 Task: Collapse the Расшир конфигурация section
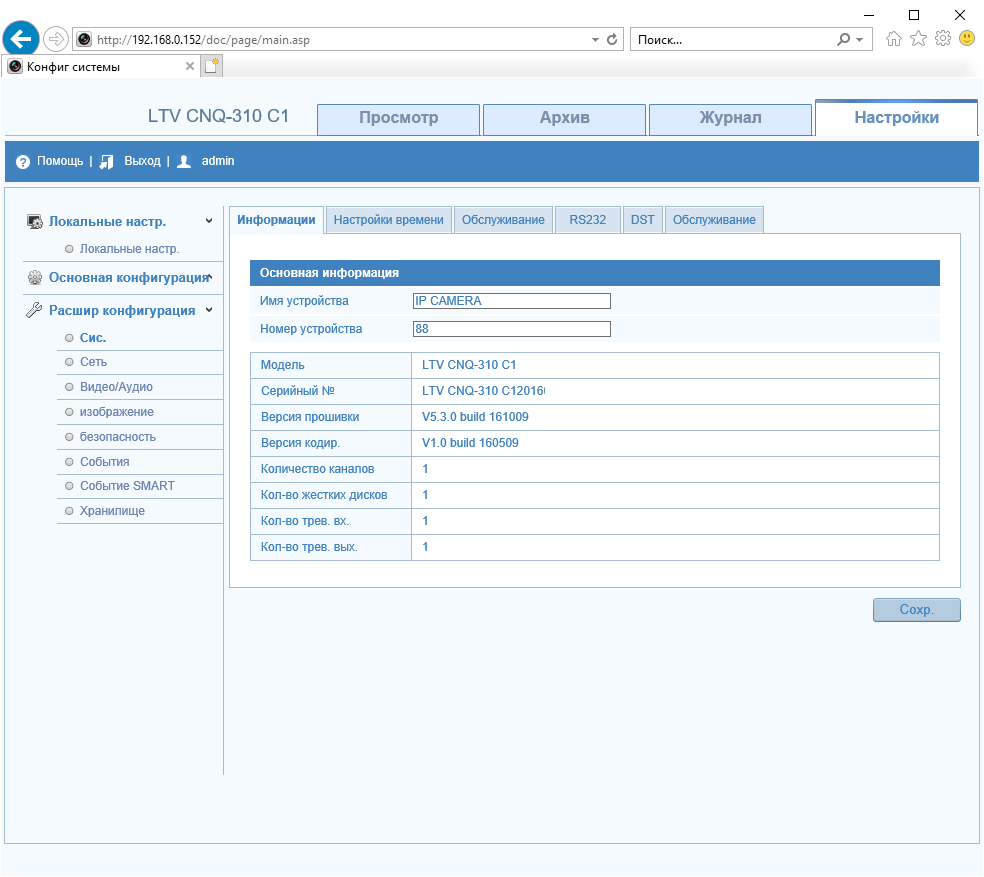209,310
